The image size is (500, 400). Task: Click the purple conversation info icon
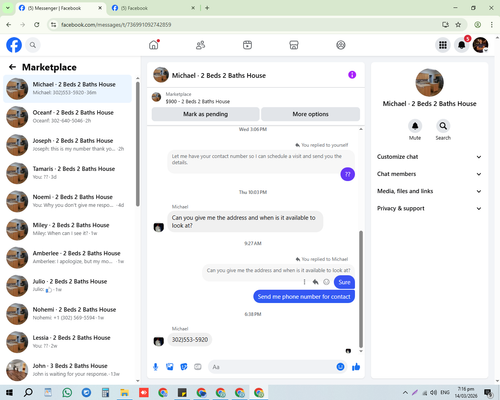click(352, 75)
